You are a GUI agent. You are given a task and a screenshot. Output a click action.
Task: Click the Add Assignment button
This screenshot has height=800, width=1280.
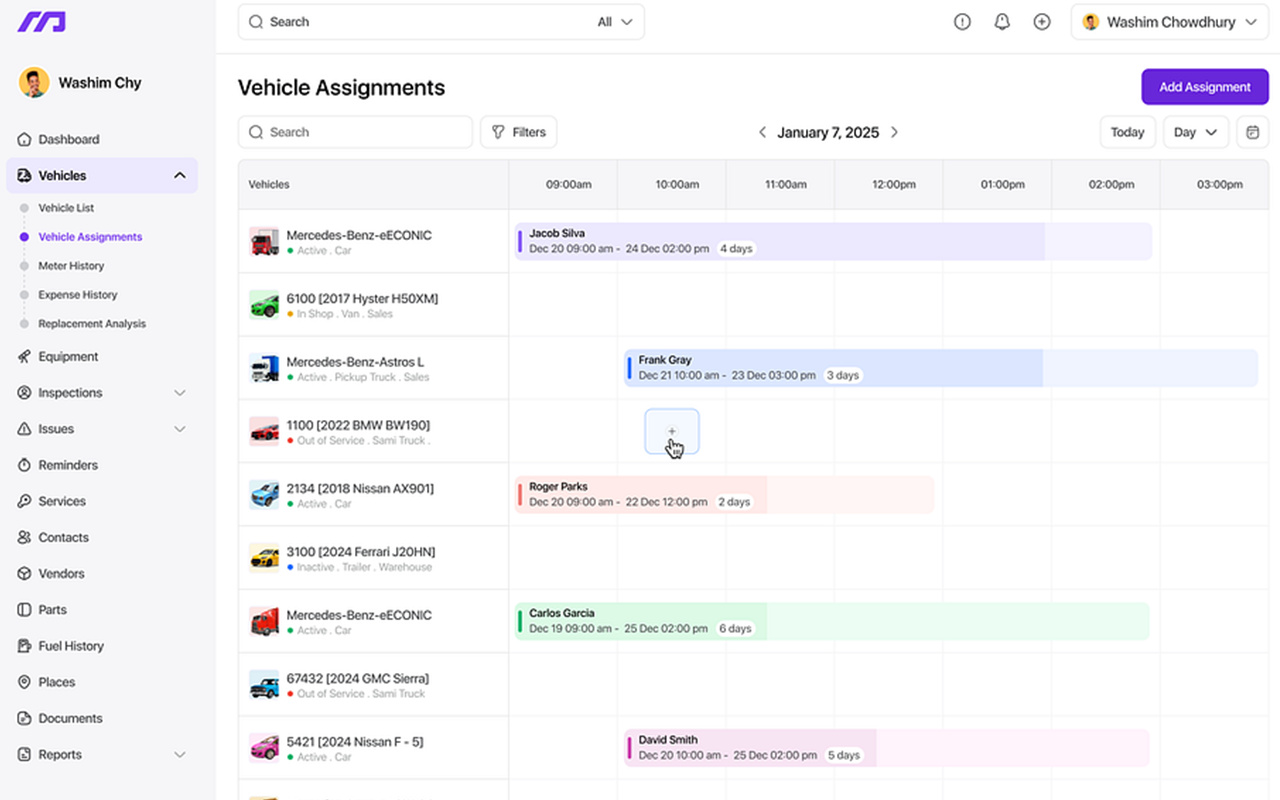coord(1204,86)
